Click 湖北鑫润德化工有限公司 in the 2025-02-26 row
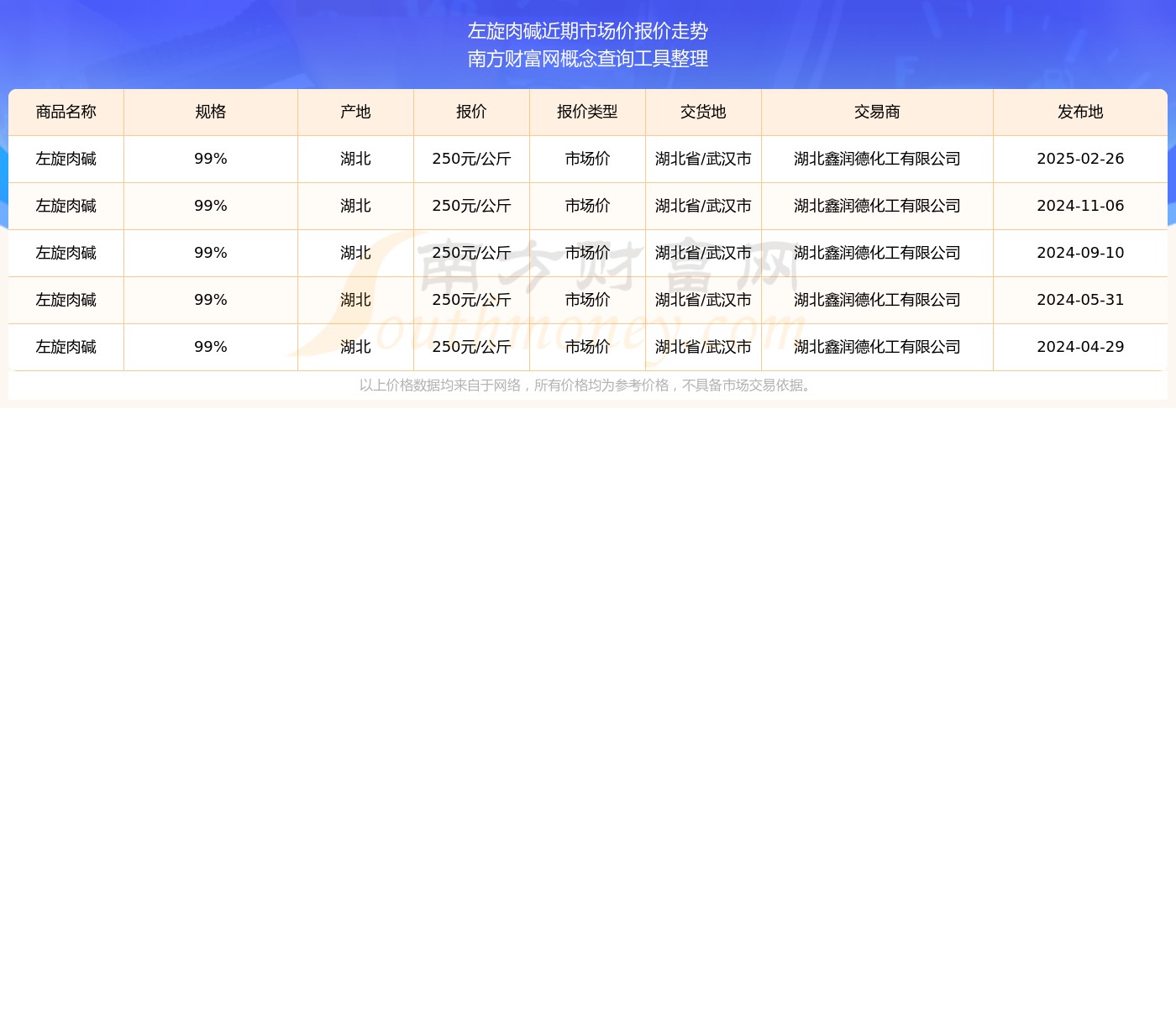1176x1012 pixels. tap(878, 159)
